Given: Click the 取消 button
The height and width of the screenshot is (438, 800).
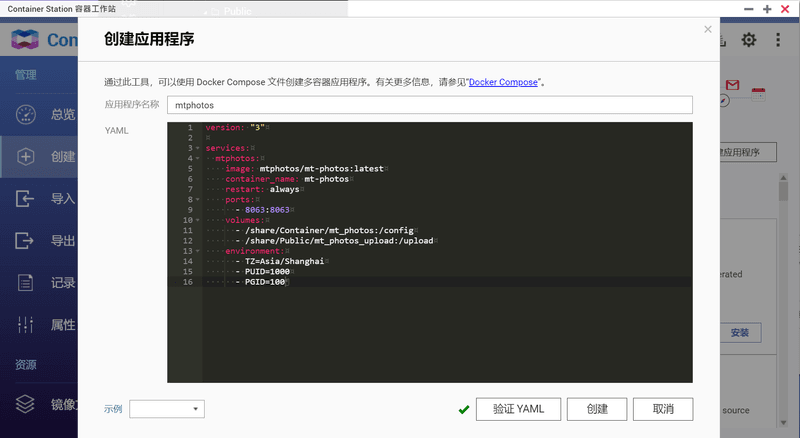Looking at the screenshot, I should point(663,409).
